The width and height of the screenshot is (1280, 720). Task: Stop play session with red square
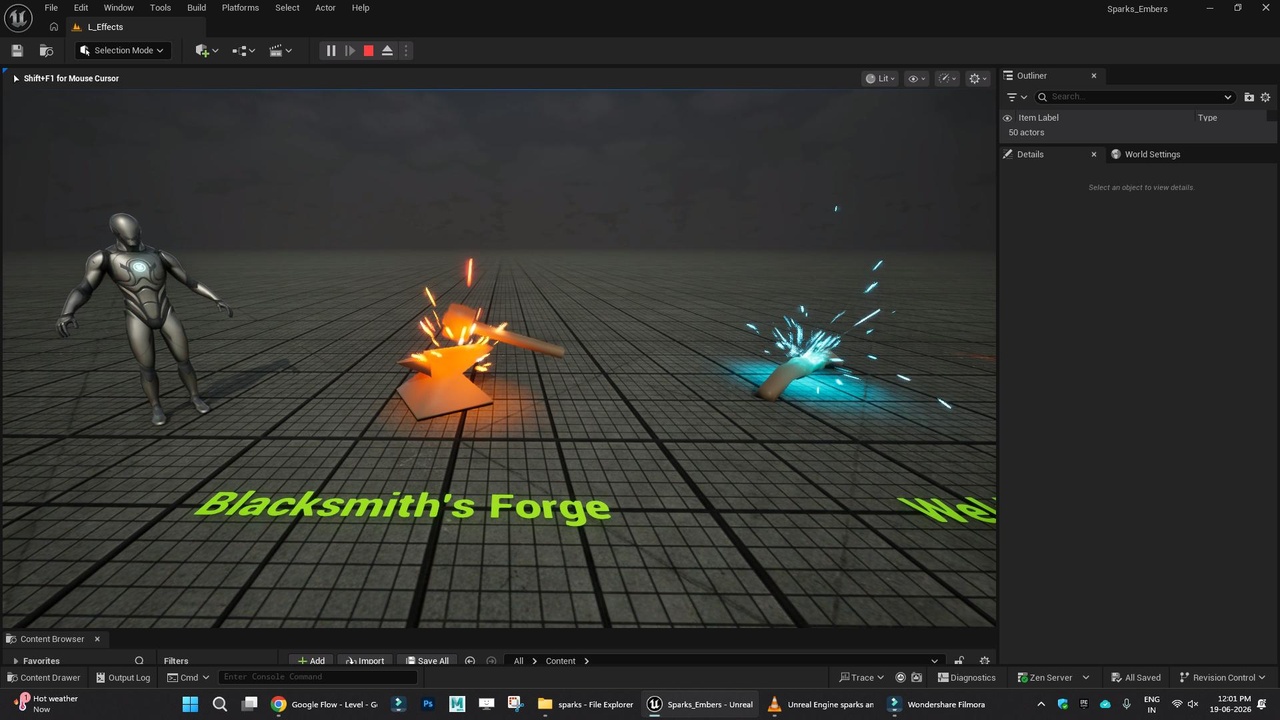368,50
